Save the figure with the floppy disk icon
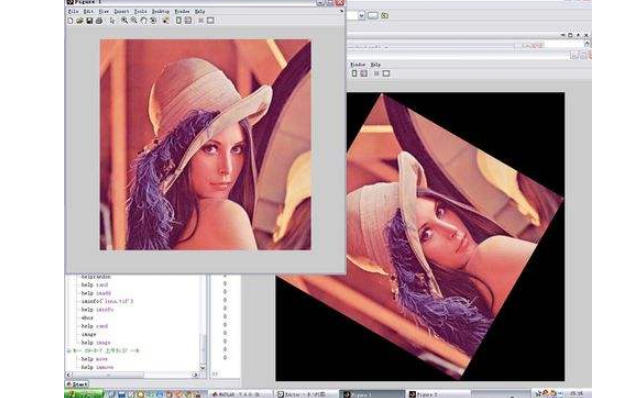Screen dimensions: 638x398 pyautogui.click(x=90, y=20)
